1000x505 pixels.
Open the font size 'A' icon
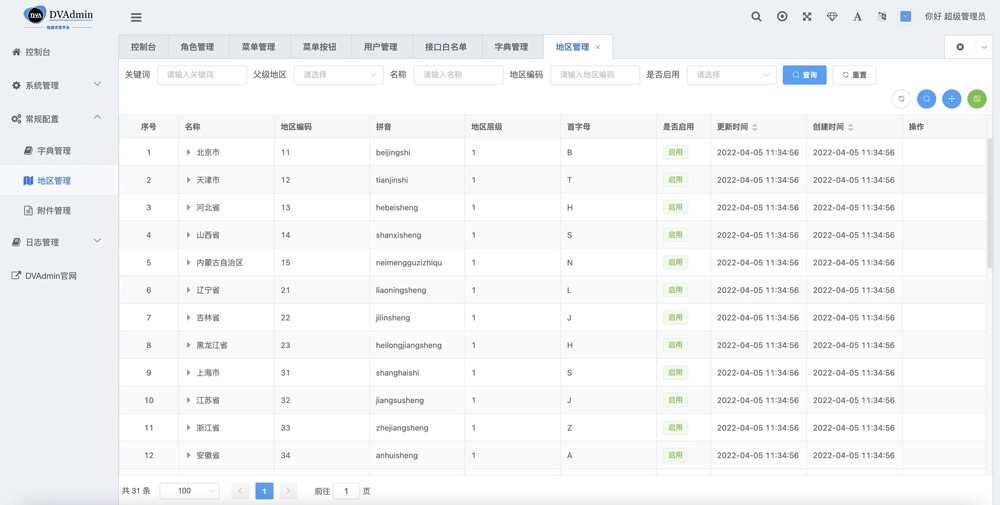click(x=857, y=17)
